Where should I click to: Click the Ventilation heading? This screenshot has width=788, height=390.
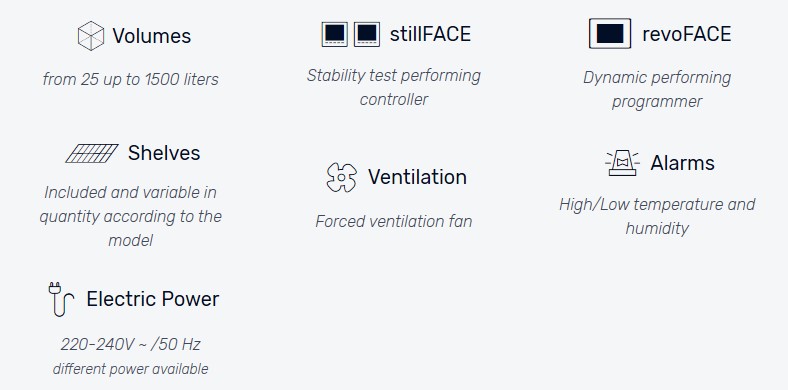click(418, 177)
